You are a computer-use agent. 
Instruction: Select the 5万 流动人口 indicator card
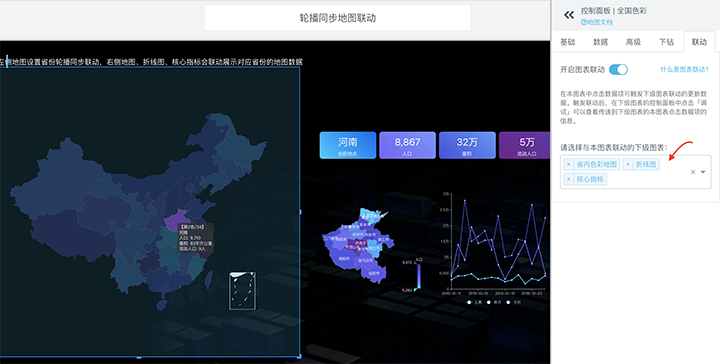524,146
